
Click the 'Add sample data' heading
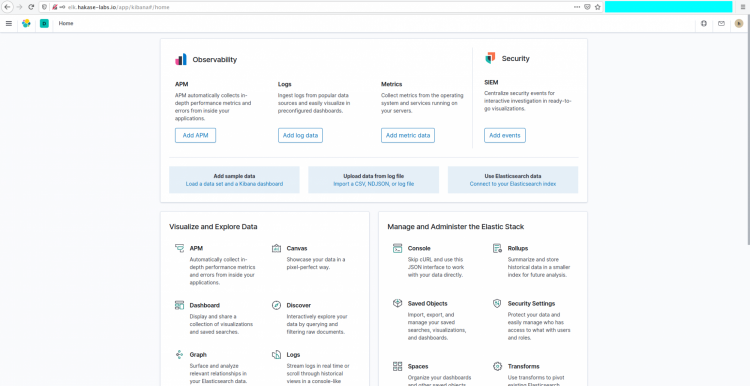pos(234,176)
